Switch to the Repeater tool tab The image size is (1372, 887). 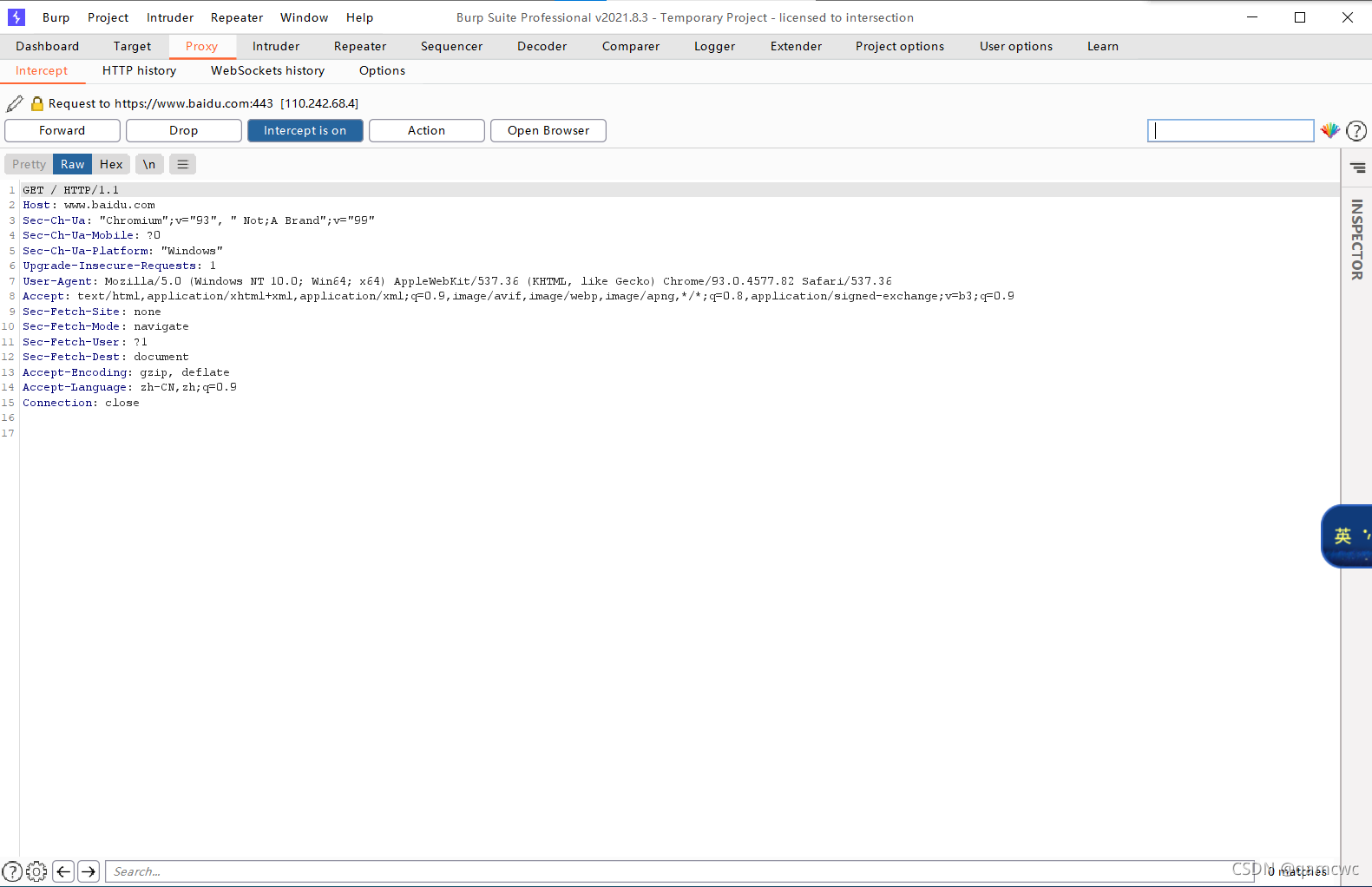(x=360, y=46)
